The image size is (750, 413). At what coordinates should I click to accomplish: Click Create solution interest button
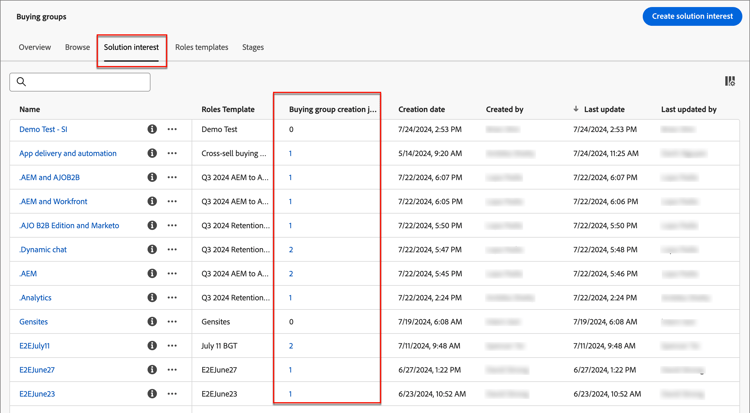coord(692,16)
